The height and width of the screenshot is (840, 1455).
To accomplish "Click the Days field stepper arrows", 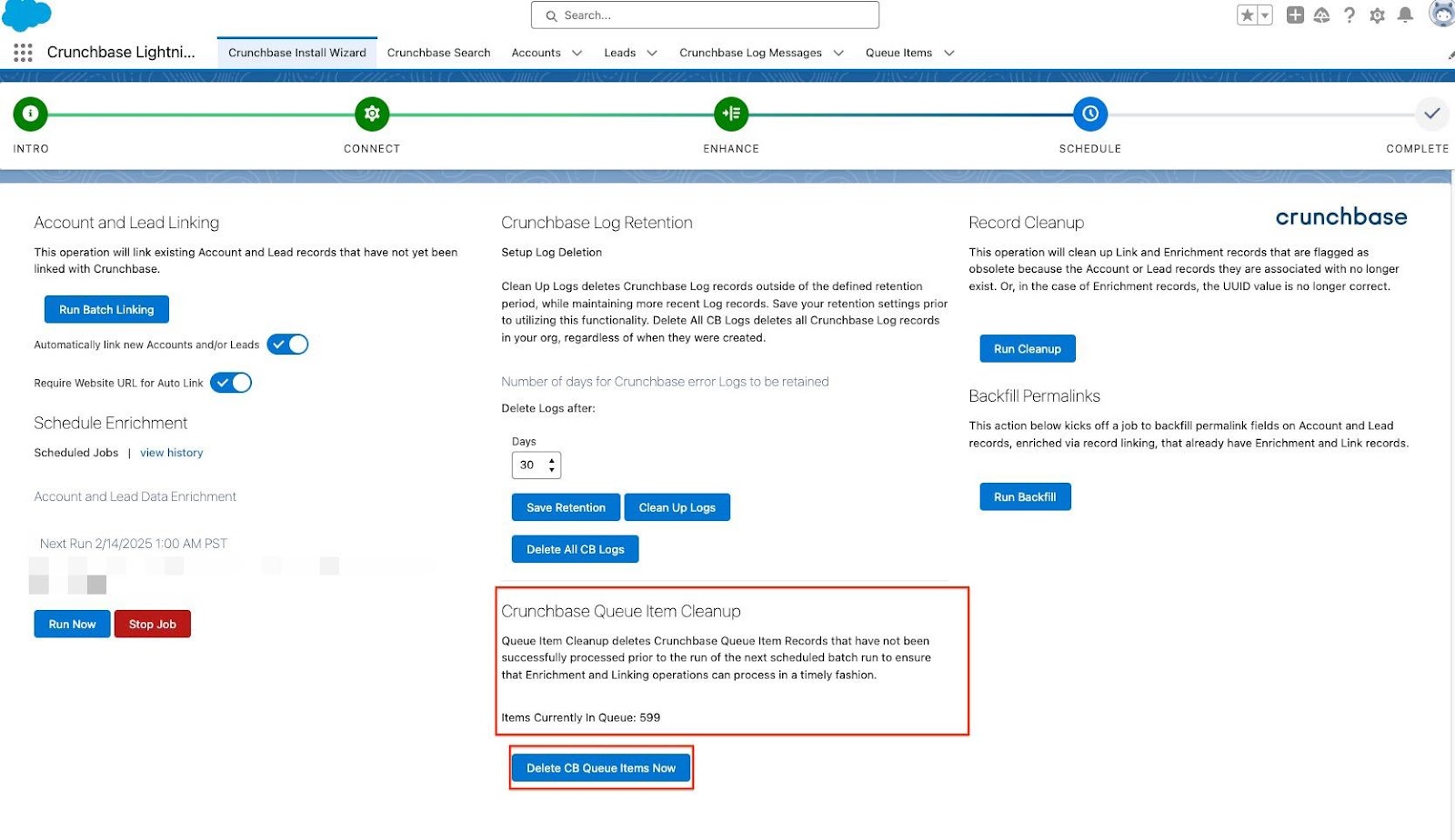I will coord(551,465).
